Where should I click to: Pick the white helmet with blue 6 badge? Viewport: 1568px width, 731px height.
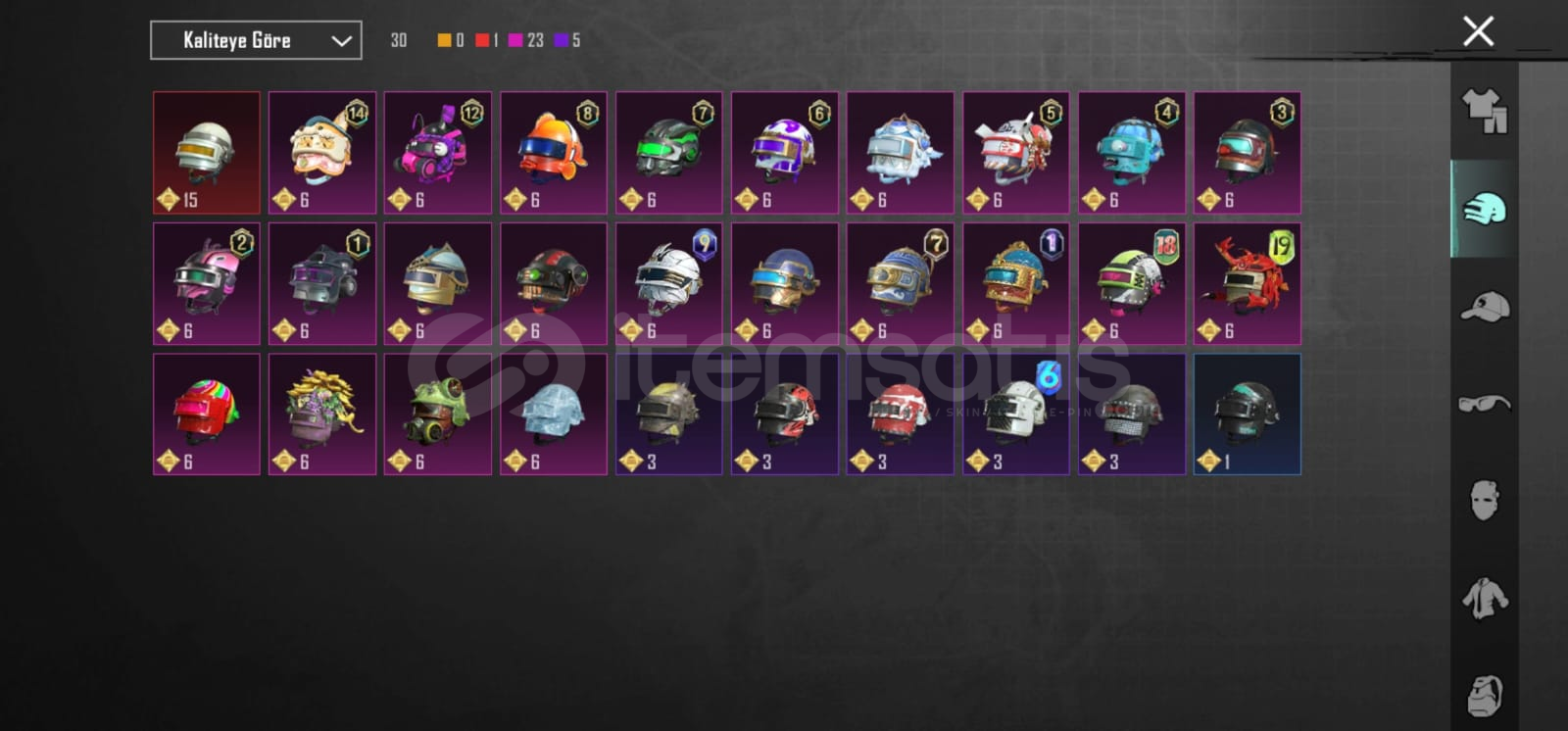(1016, 414)
